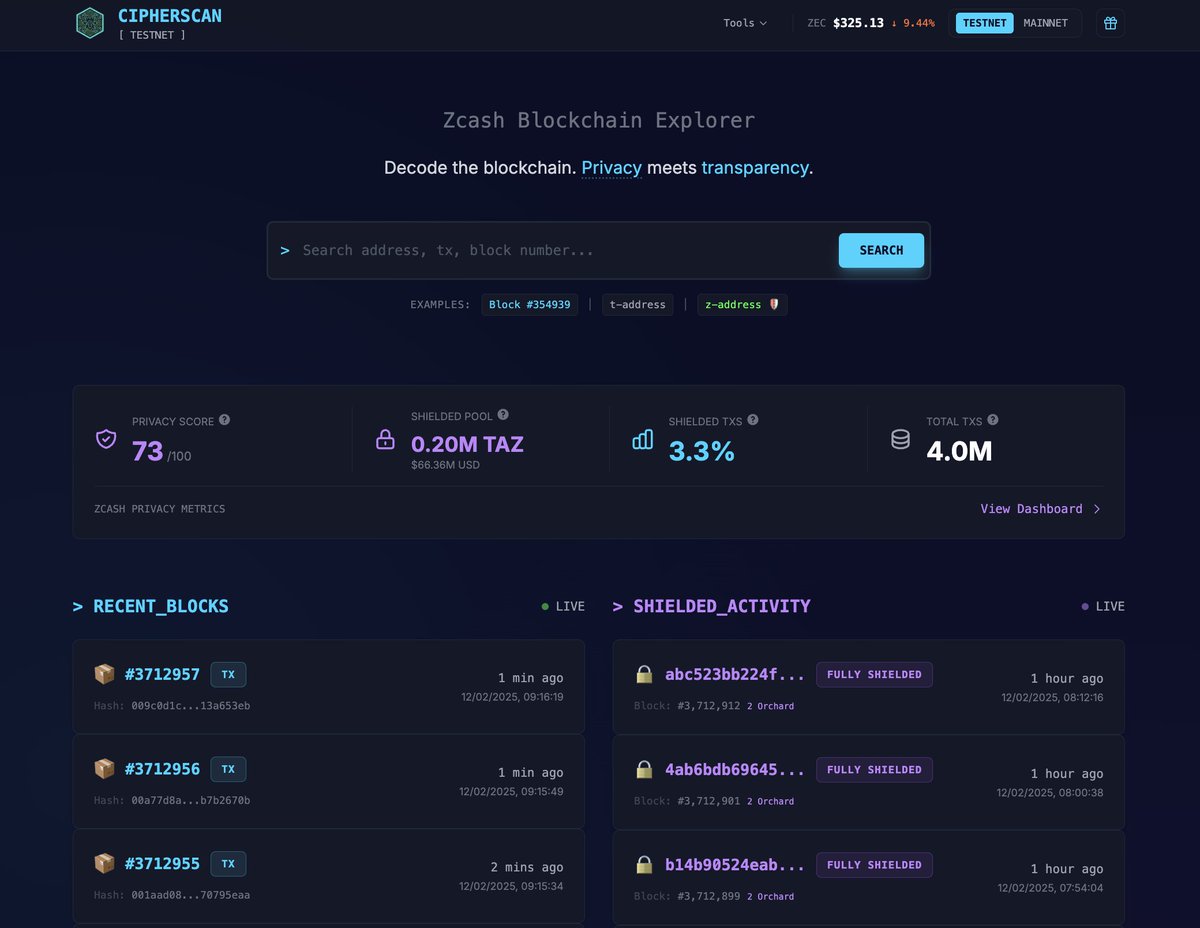Open transaction 4ab6bdb69645...
The width and height of the screenshot is (1200, 928).
[735, 769]
